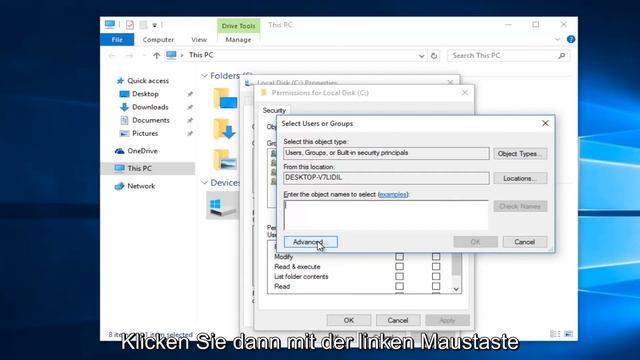
Task: Open Desktop in navigation pane
Action: pos(145,94)
